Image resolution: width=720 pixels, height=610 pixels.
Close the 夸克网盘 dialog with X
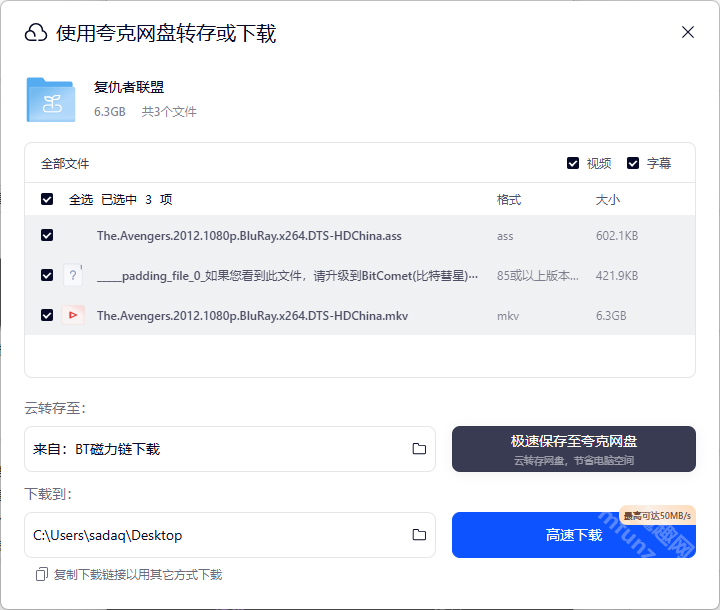(x=688, y=32)
